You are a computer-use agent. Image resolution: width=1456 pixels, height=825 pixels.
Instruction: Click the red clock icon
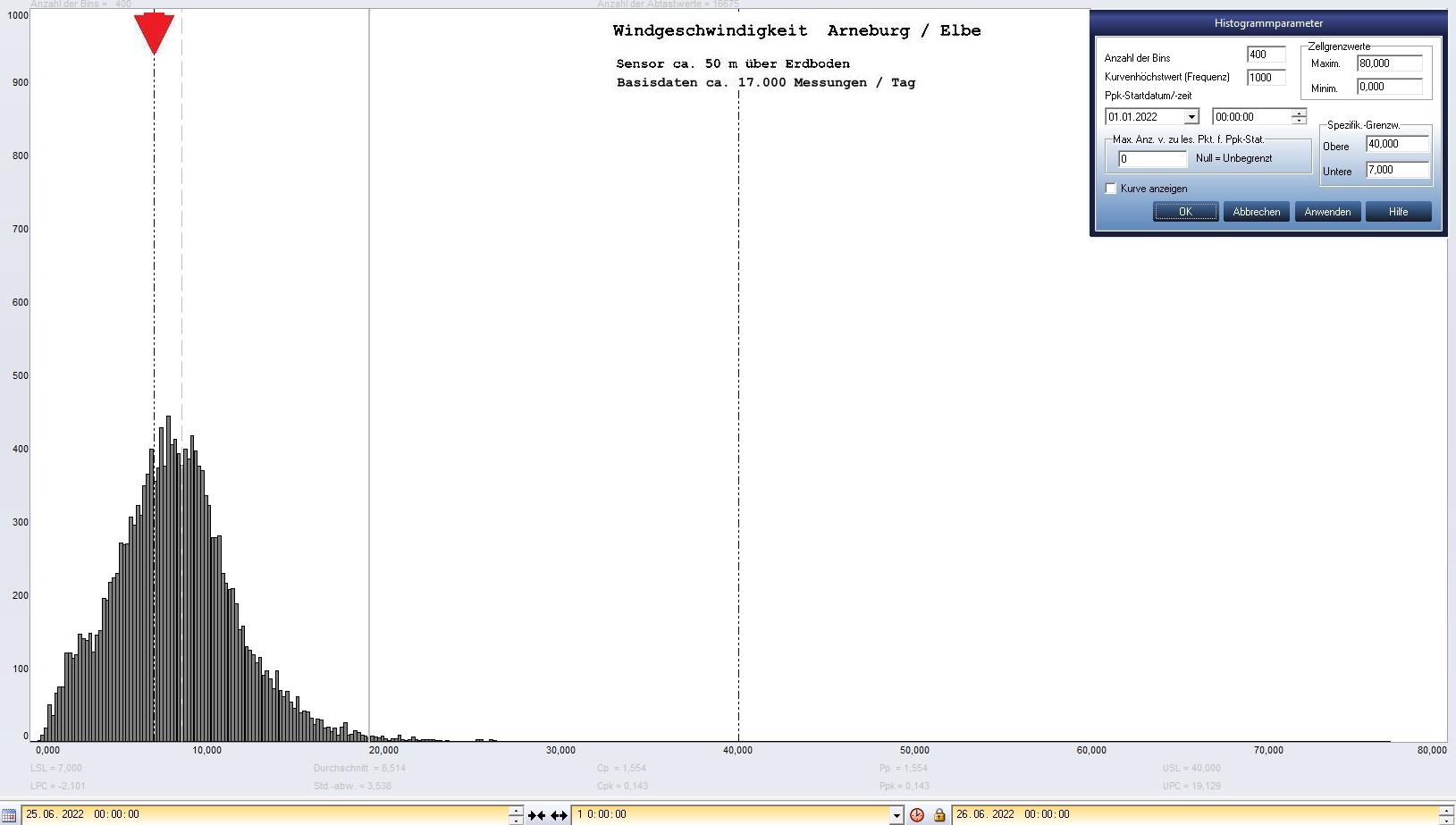(917, 814)
